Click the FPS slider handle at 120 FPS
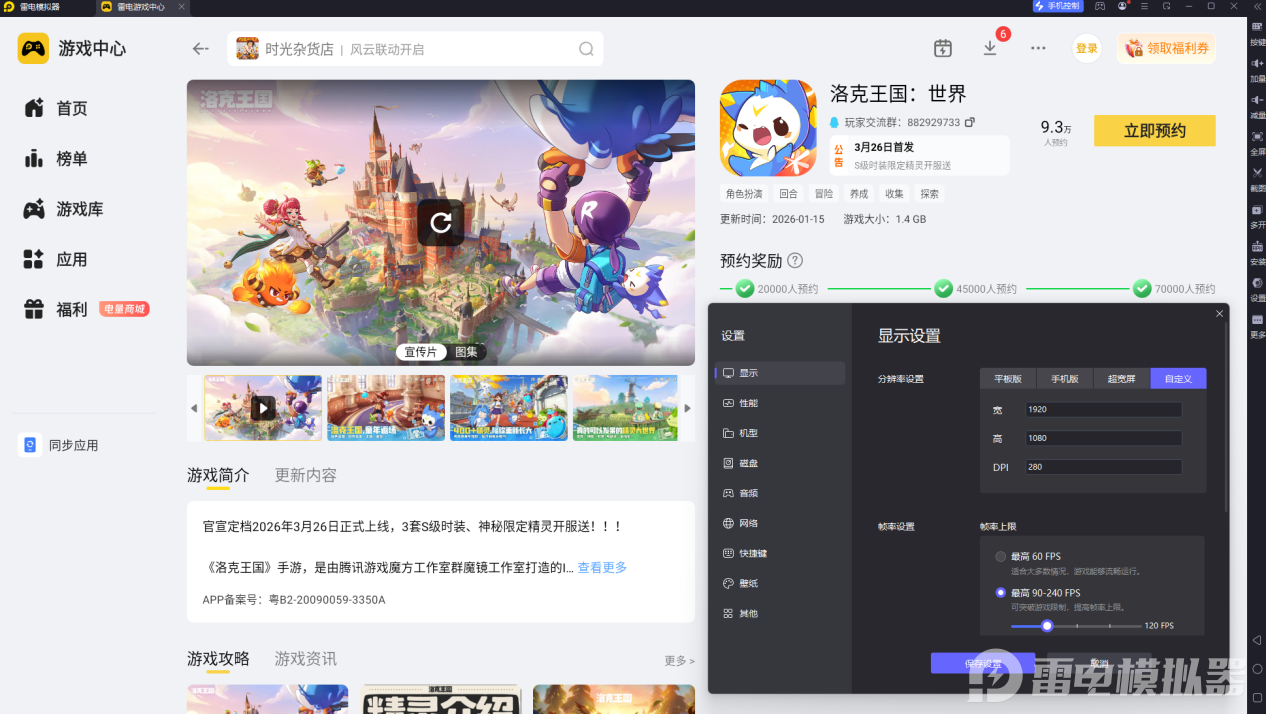This screenshot has height=714, width=1266. pos(1047,626)
